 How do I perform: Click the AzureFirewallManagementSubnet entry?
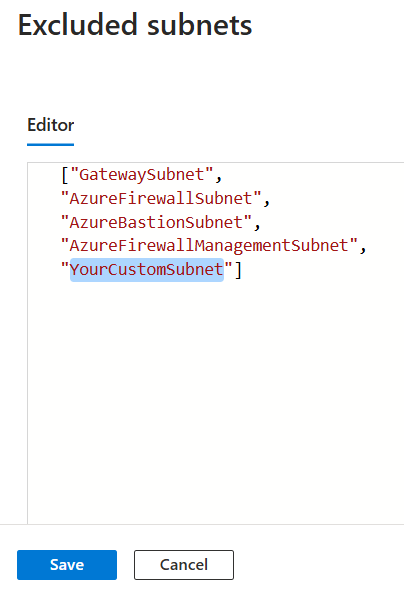[x=209, y=246]
